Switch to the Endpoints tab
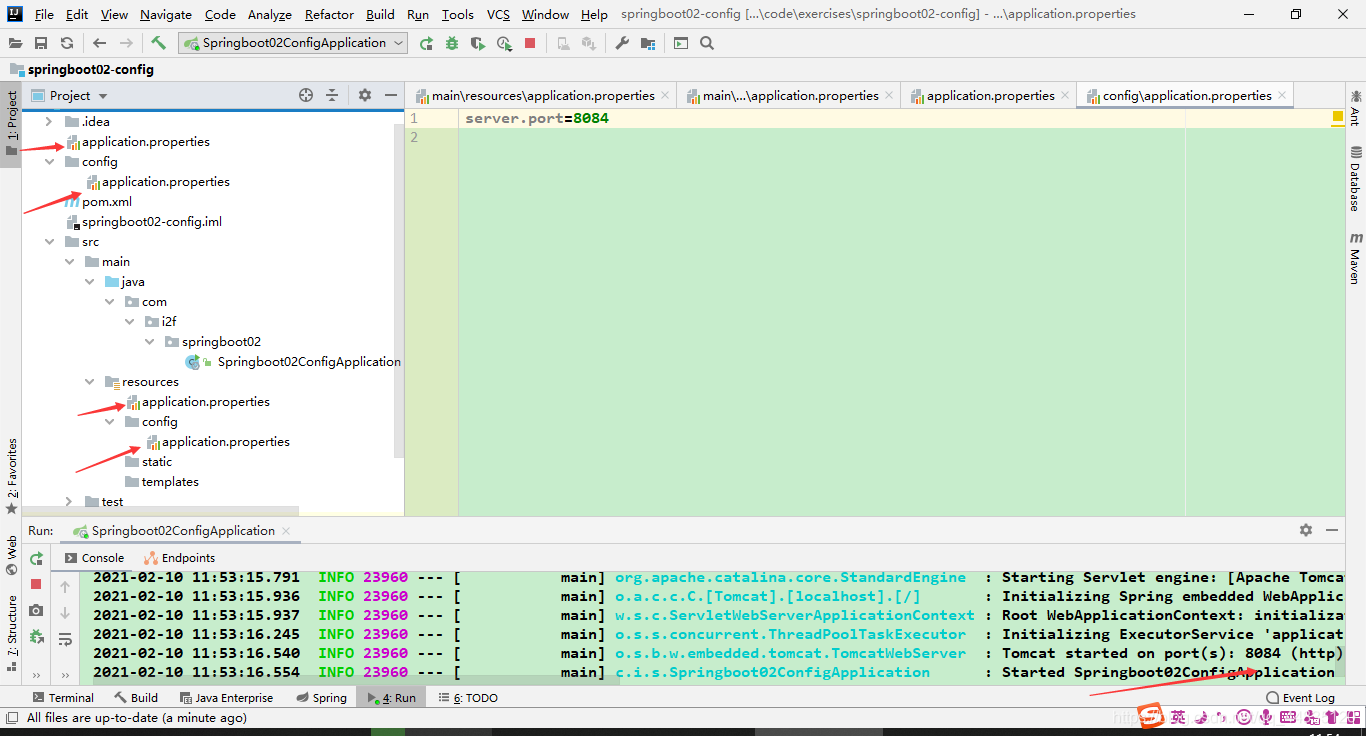The width and height of the screenshot is (1366, 736). click(x=180, y=558)
